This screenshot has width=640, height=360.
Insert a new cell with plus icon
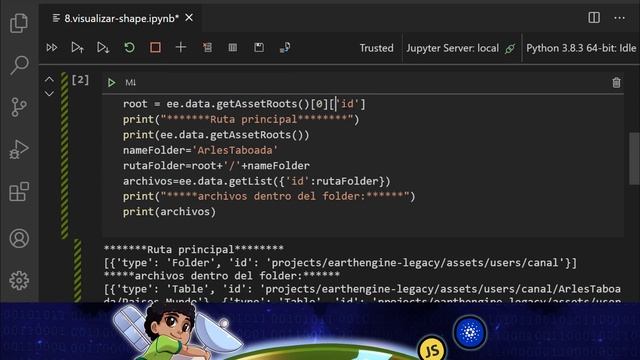(x=181, y=48)
